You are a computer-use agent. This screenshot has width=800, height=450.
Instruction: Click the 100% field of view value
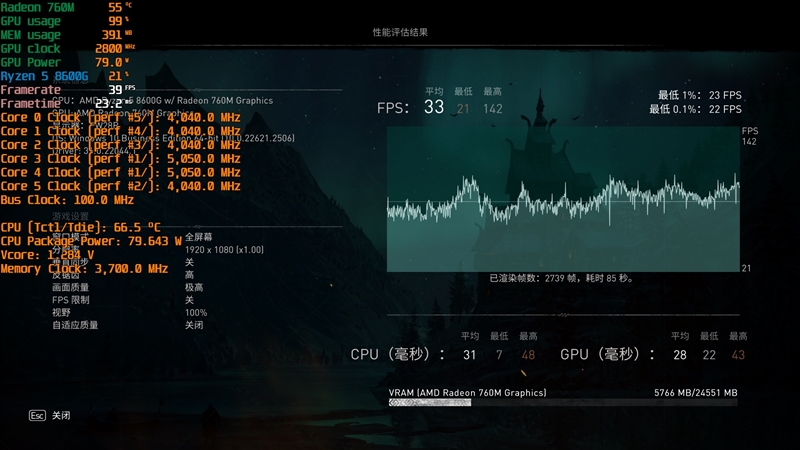[x=196, y=313]
